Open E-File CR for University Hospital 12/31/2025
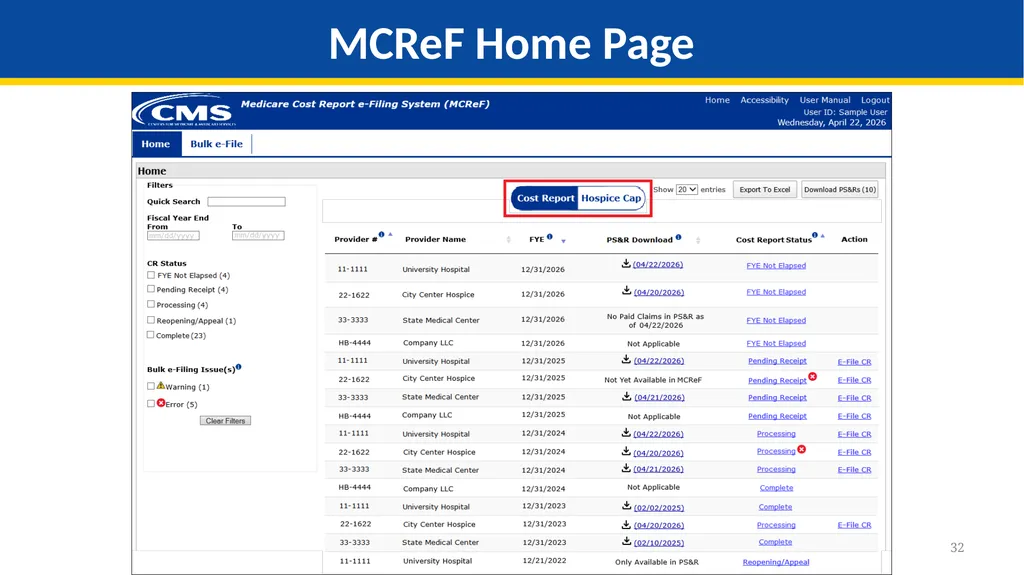The image size is (1024, 575). tap(854, 361)
